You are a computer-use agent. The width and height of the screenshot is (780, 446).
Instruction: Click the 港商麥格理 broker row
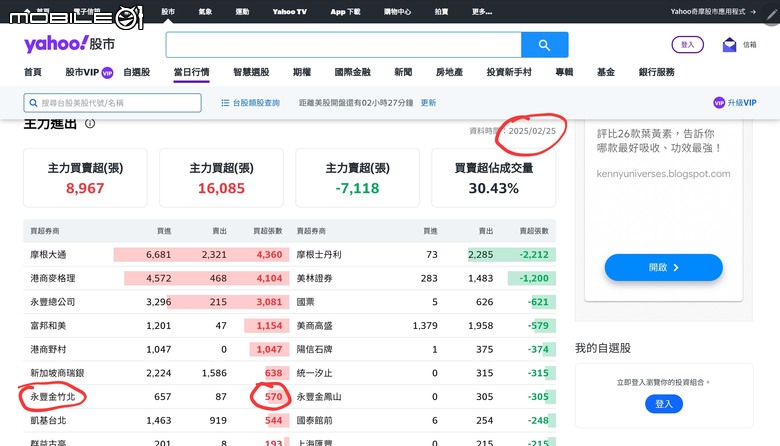(156, 278)
